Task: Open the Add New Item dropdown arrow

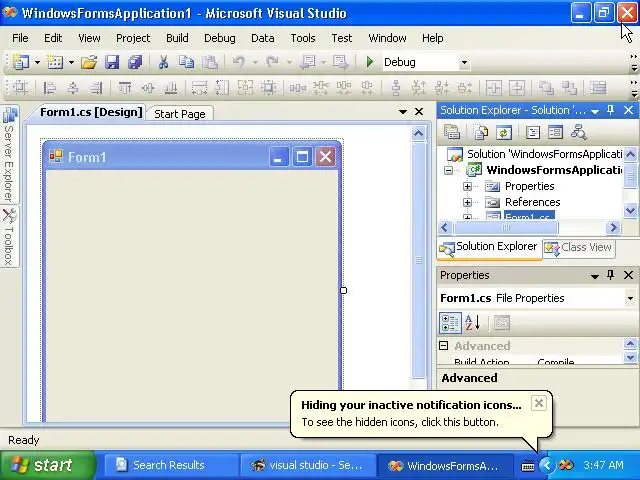Action: 71,62
